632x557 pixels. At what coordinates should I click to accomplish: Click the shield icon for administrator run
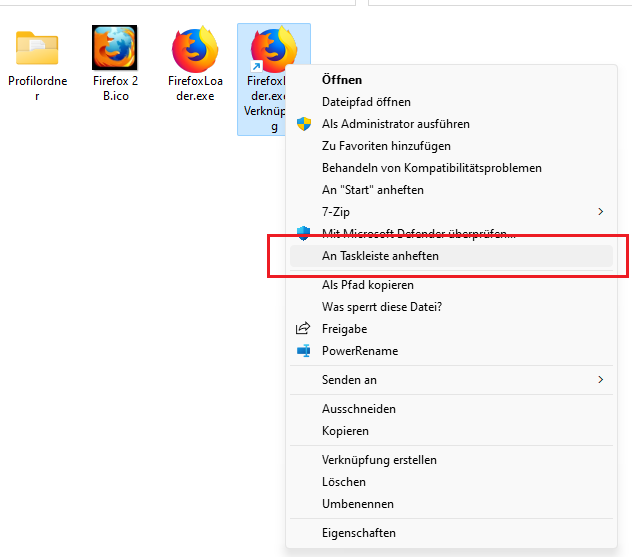pos(304,124)
